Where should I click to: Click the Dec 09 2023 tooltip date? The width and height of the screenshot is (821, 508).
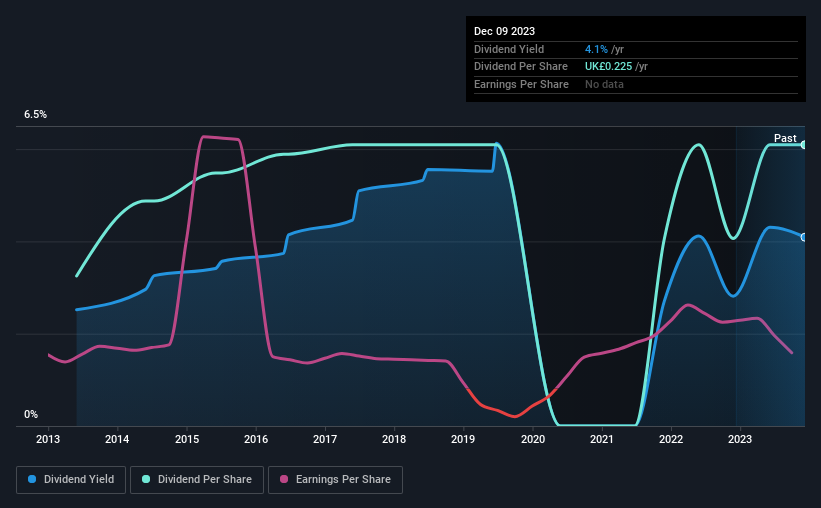(504, 31)
